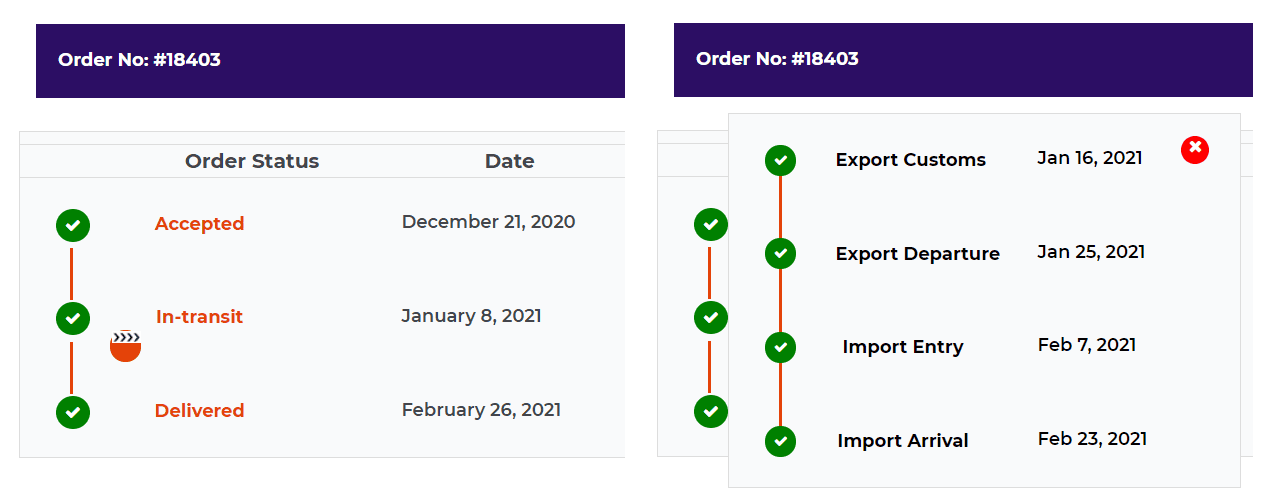
Task: Click the Import Entry checkmark icon
Action: tap(780, 347)
